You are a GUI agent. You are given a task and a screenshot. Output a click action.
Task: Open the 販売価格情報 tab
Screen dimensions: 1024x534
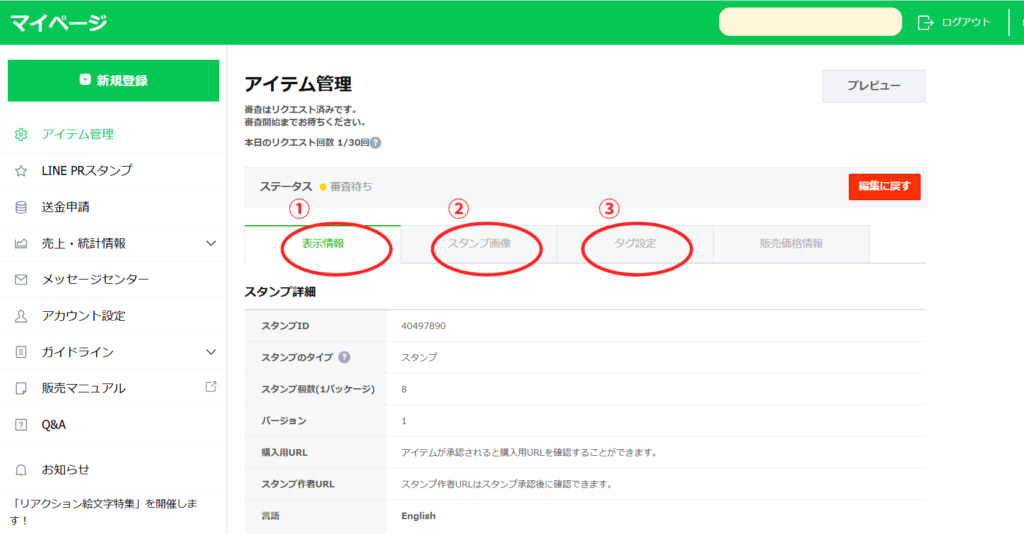(791, 243)
